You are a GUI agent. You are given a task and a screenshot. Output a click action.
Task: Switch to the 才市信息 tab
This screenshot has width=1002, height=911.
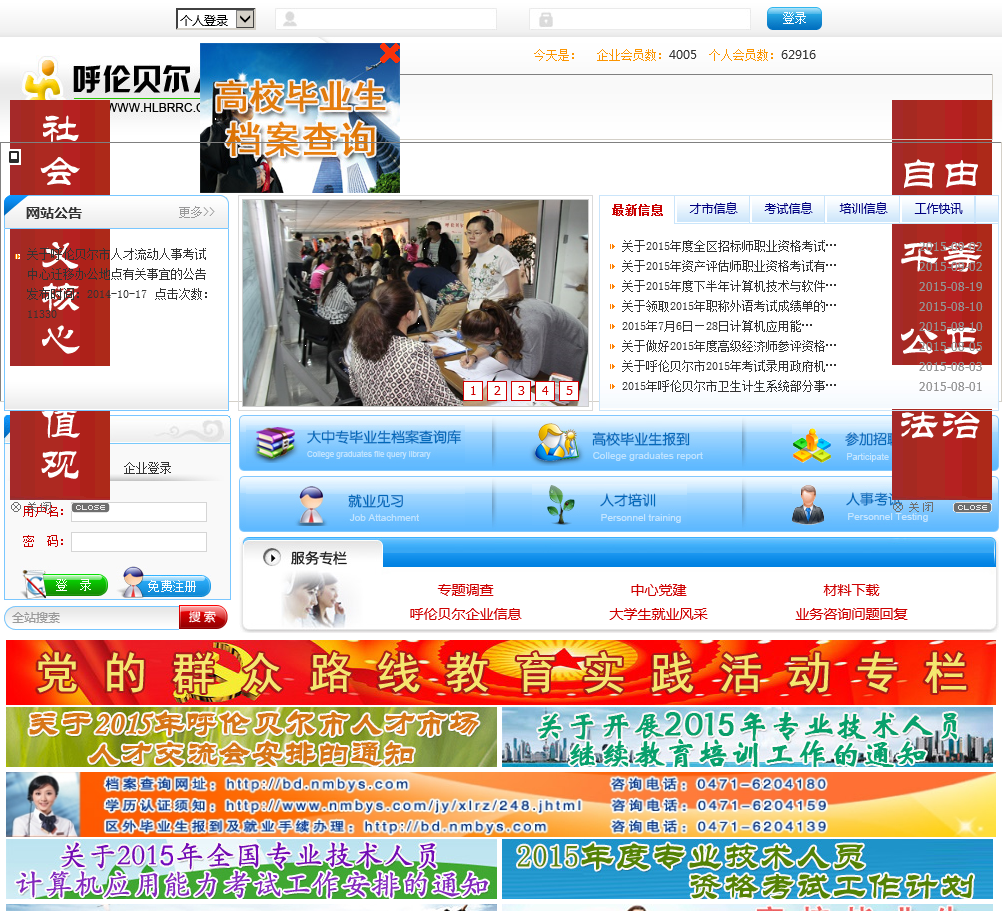(x=713, y=209)
